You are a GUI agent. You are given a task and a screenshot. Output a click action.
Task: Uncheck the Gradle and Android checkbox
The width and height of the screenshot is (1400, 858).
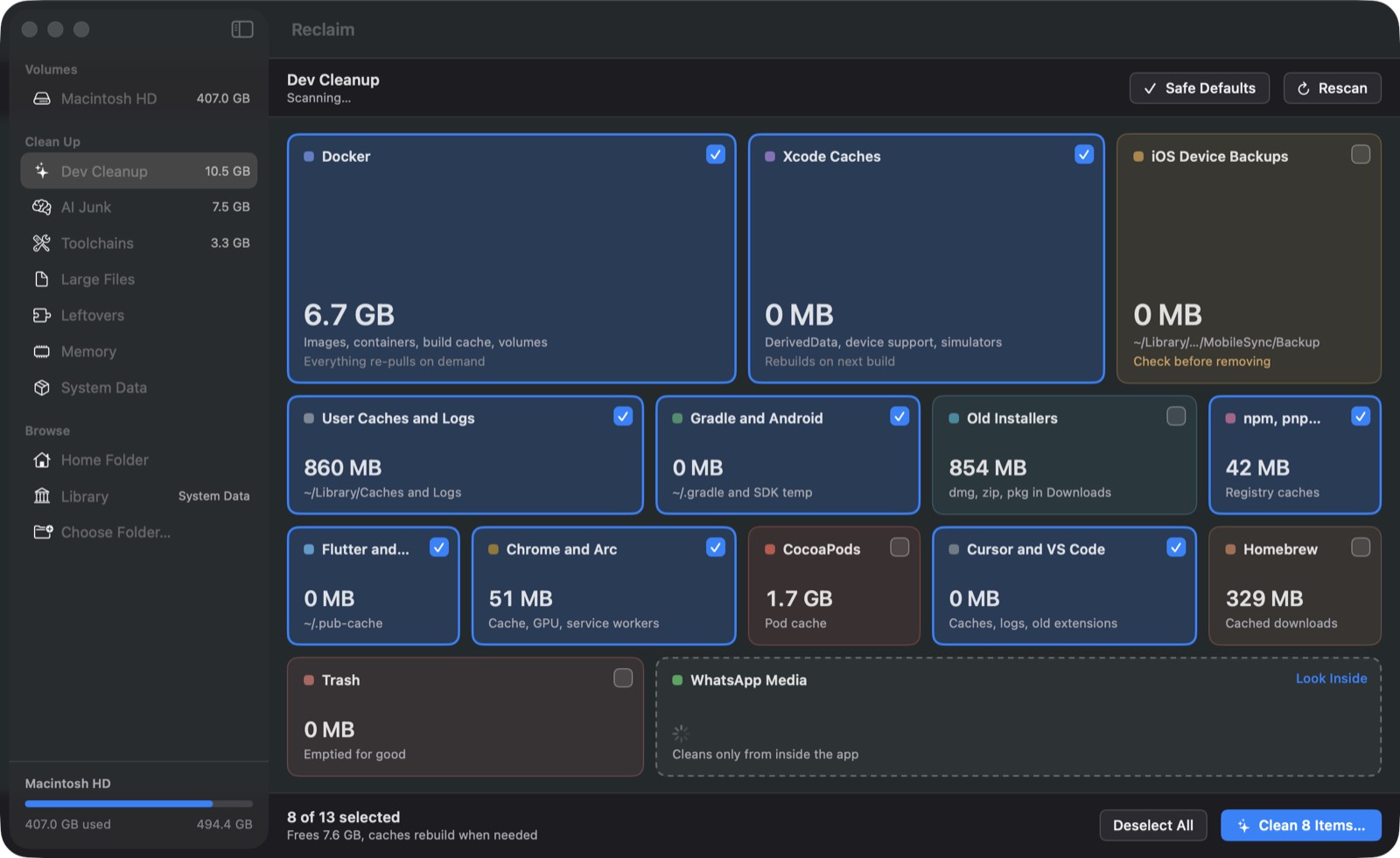pos(899,416)
